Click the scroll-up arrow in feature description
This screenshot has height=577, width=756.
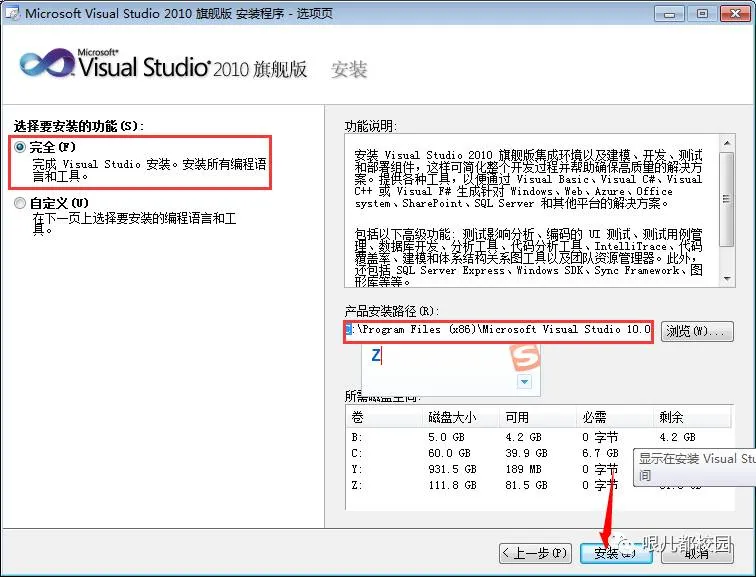[x=727, y=143]
